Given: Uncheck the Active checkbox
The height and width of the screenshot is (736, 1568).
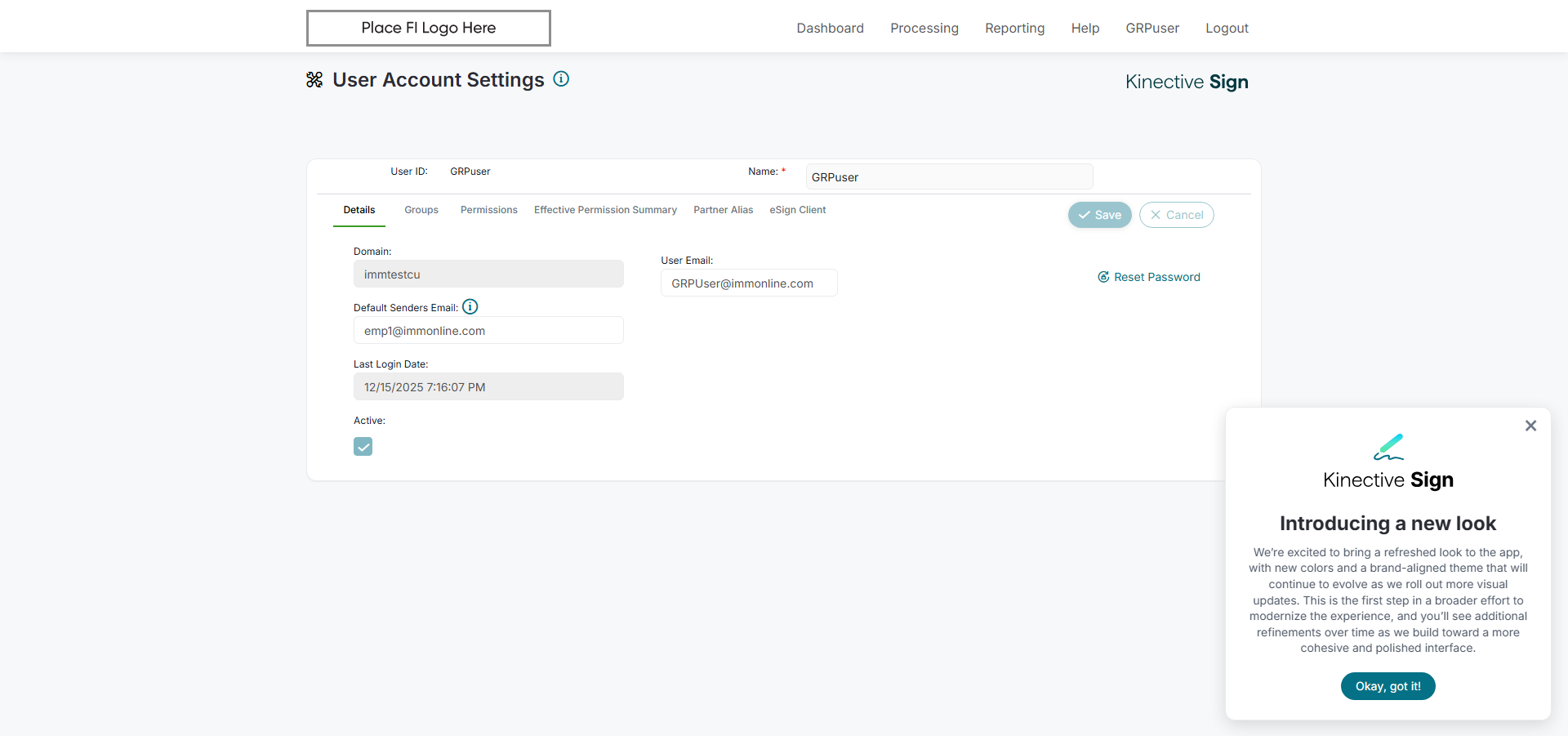Looking at the screenshot, I should pyautogui.click(x=363, y=446).
